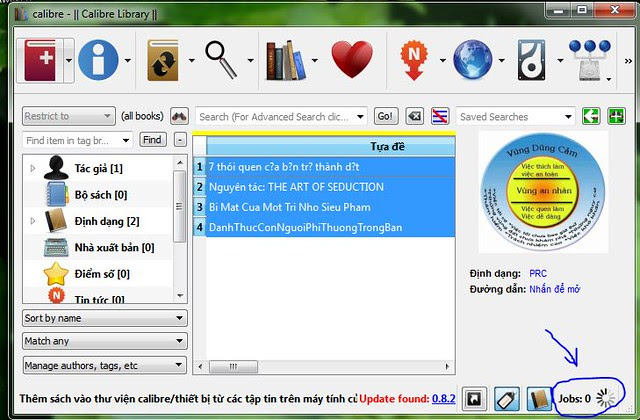Maximize the calibre window
The width and height of the screenshot is (640, 420).
click(x=582, y=10)
